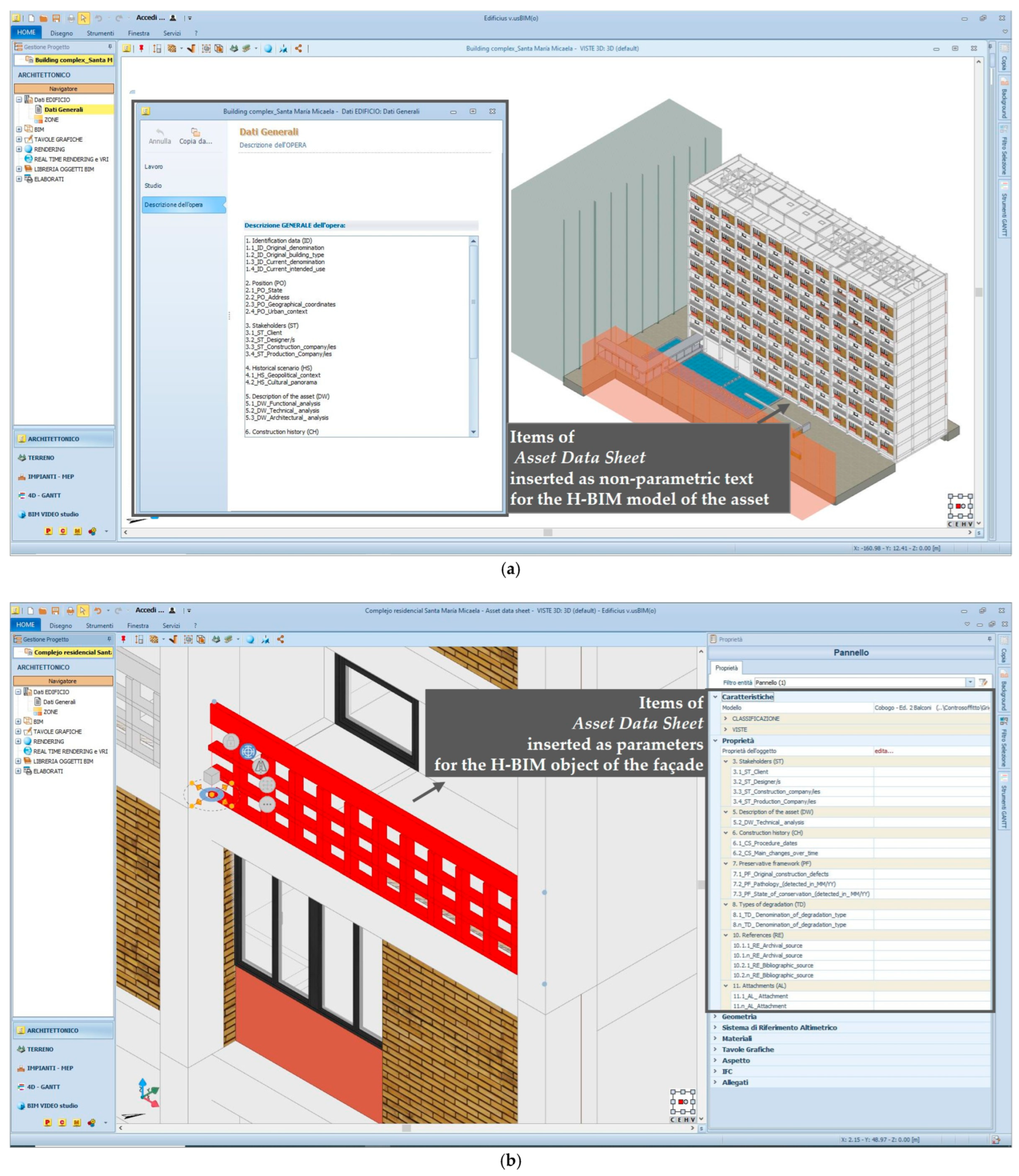The width and height of the screenshot is (1019, 1176).
Task: Click the Descrizione GENERALE text box scroll-down arrow
Action: point(473,432)
